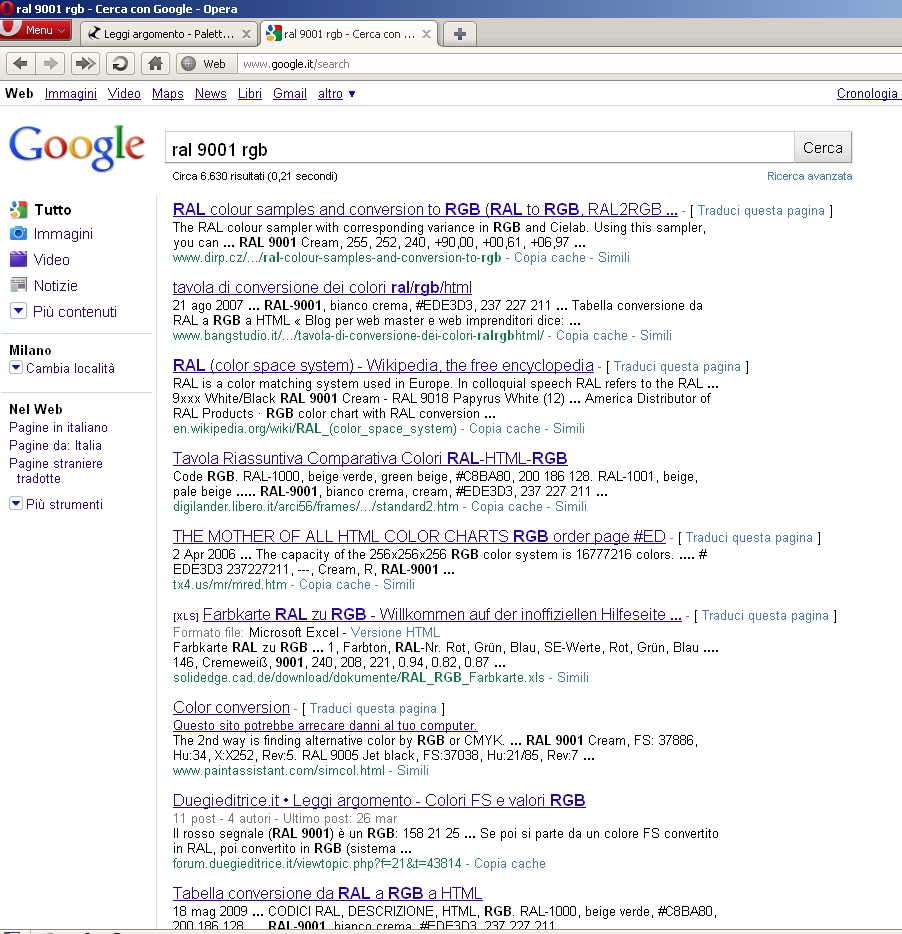Open the Opera Menu button

pos(36,30)
